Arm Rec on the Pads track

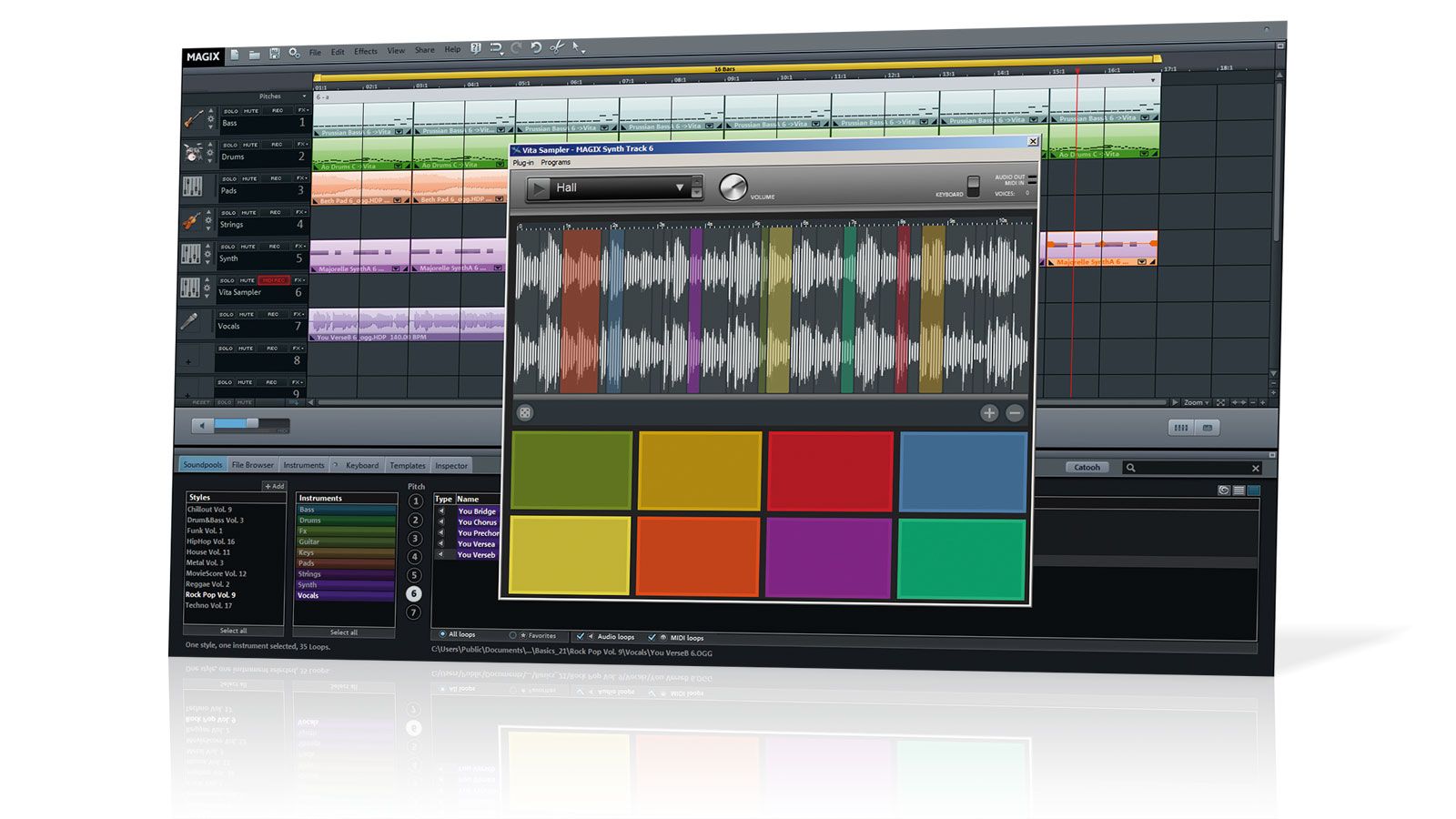pos(277,178)
